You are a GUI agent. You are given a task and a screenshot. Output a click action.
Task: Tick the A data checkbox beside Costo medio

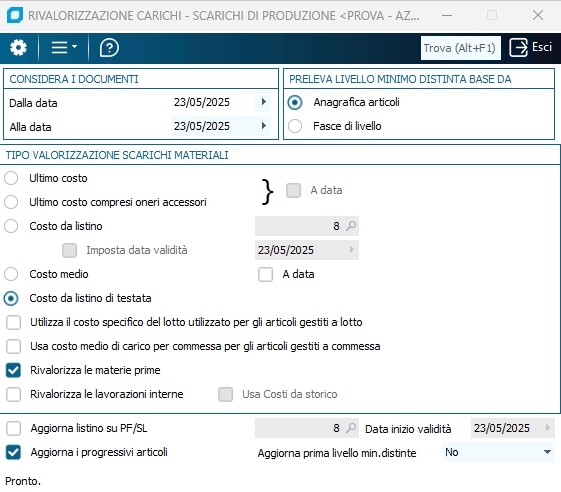coord(265,274)
